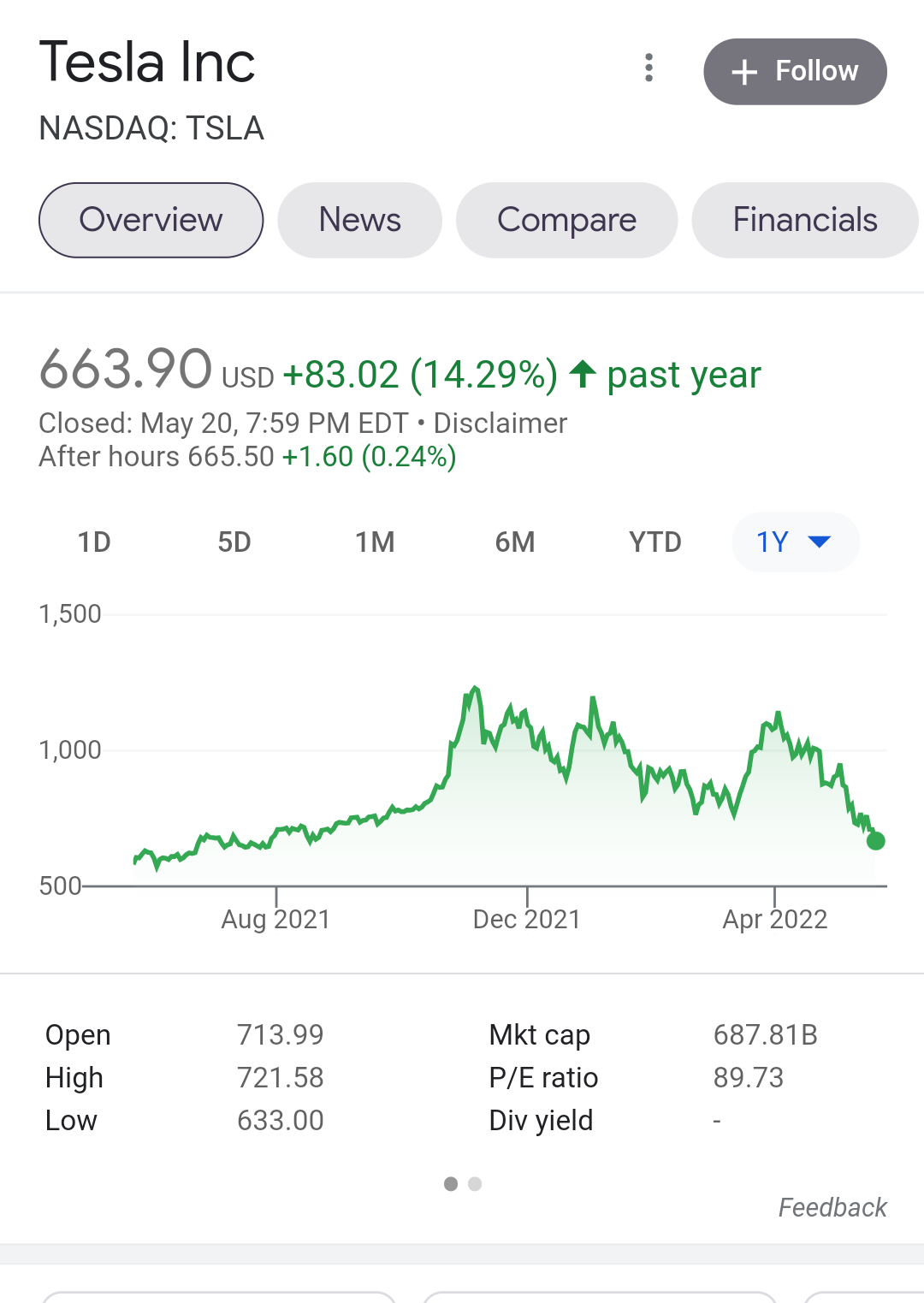
Task: Select the 1M time range
Action: [375, 542]
